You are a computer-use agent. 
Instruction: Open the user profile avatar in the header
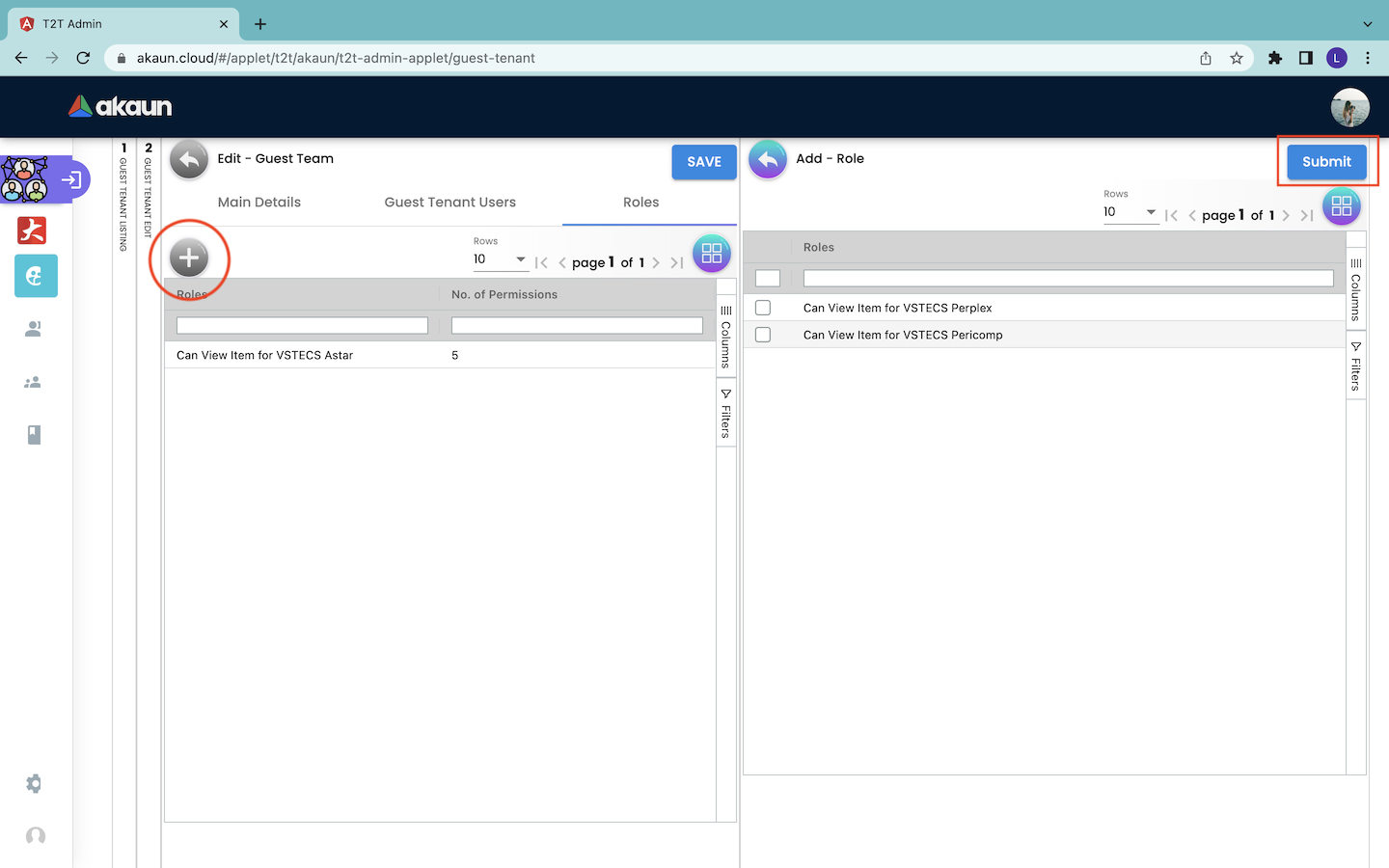coord(1349,107)
